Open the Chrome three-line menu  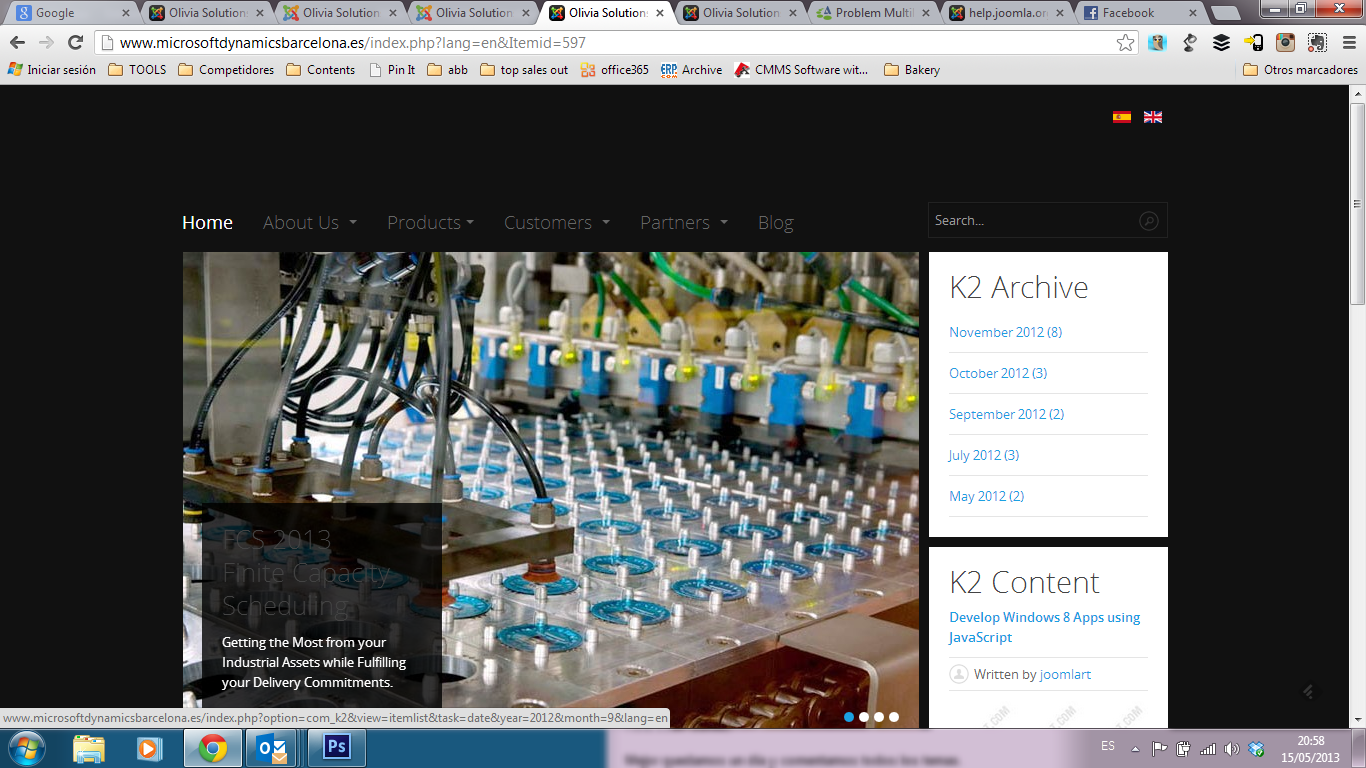(x=1347, y=43)
